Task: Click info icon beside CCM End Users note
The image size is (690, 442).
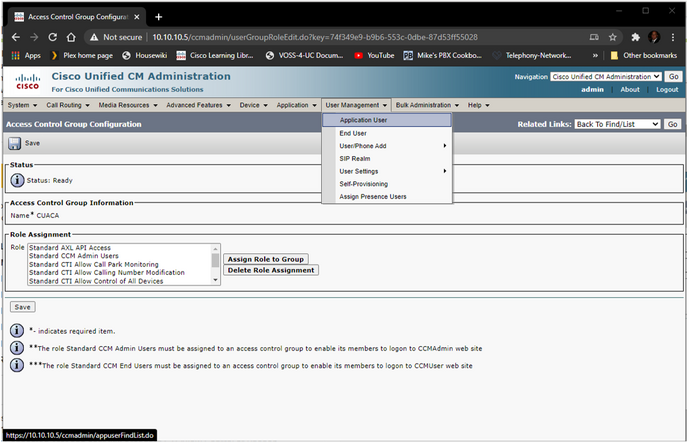Action: click(17, 365)
